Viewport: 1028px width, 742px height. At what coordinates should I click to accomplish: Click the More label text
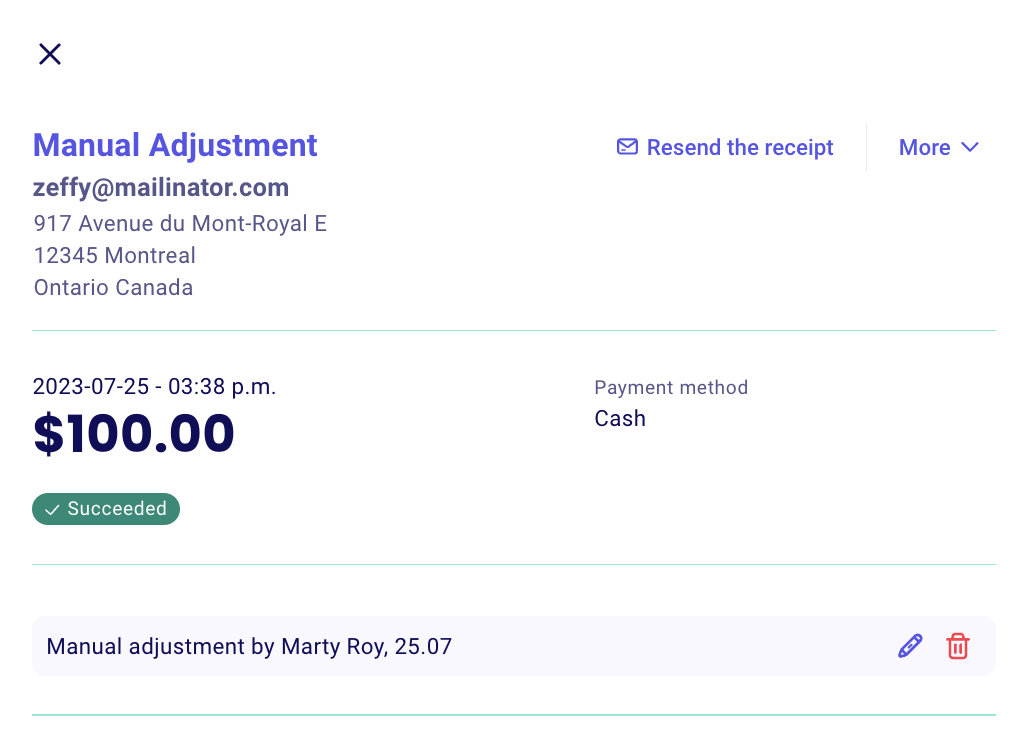[924, 147]
